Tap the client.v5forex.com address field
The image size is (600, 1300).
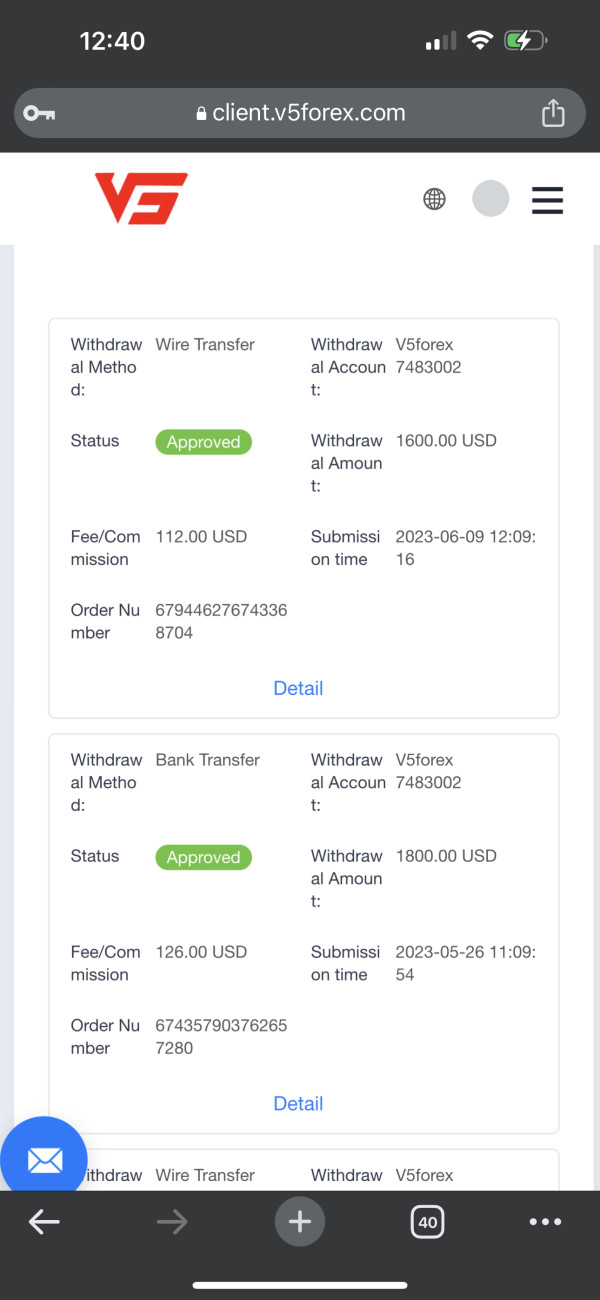[x=300, y=113]
